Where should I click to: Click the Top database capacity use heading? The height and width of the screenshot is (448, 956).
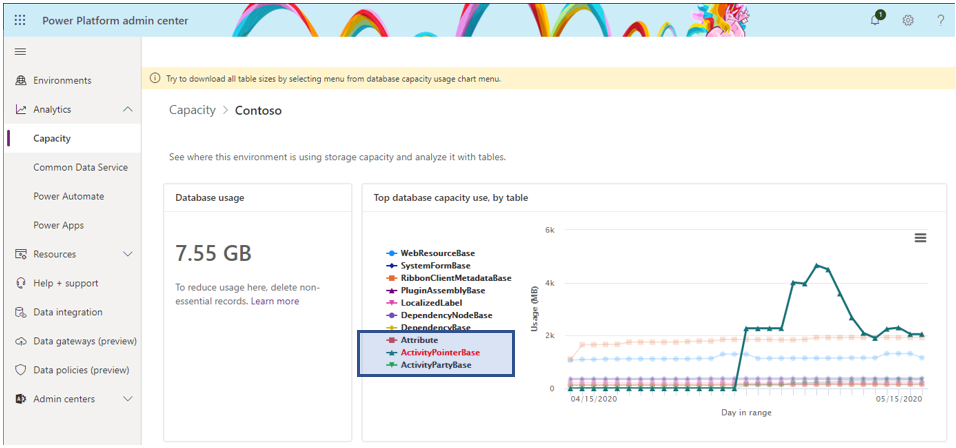click(x=451, y=198)
